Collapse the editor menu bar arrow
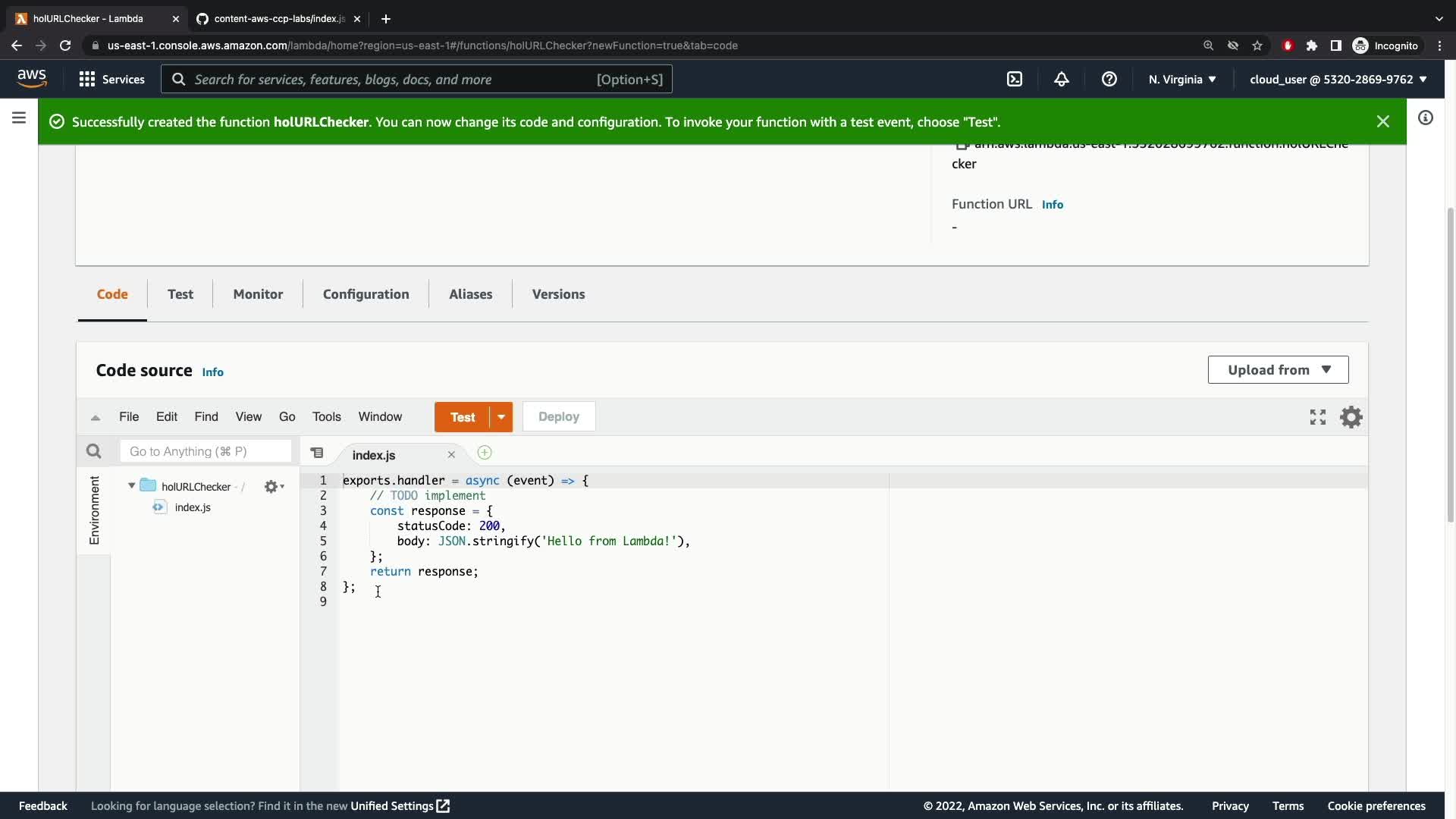The image size is (1456, 819). (x=96, y=417)
